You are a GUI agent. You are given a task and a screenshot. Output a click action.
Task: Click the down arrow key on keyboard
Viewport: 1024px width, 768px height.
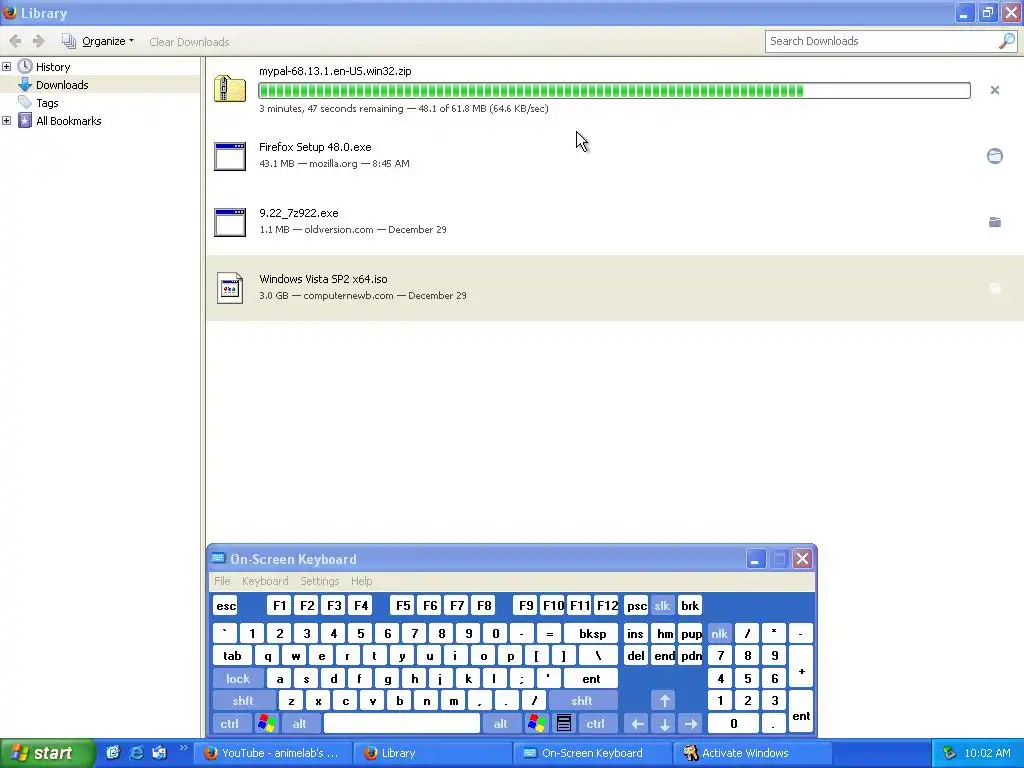[x=664, y=723]
